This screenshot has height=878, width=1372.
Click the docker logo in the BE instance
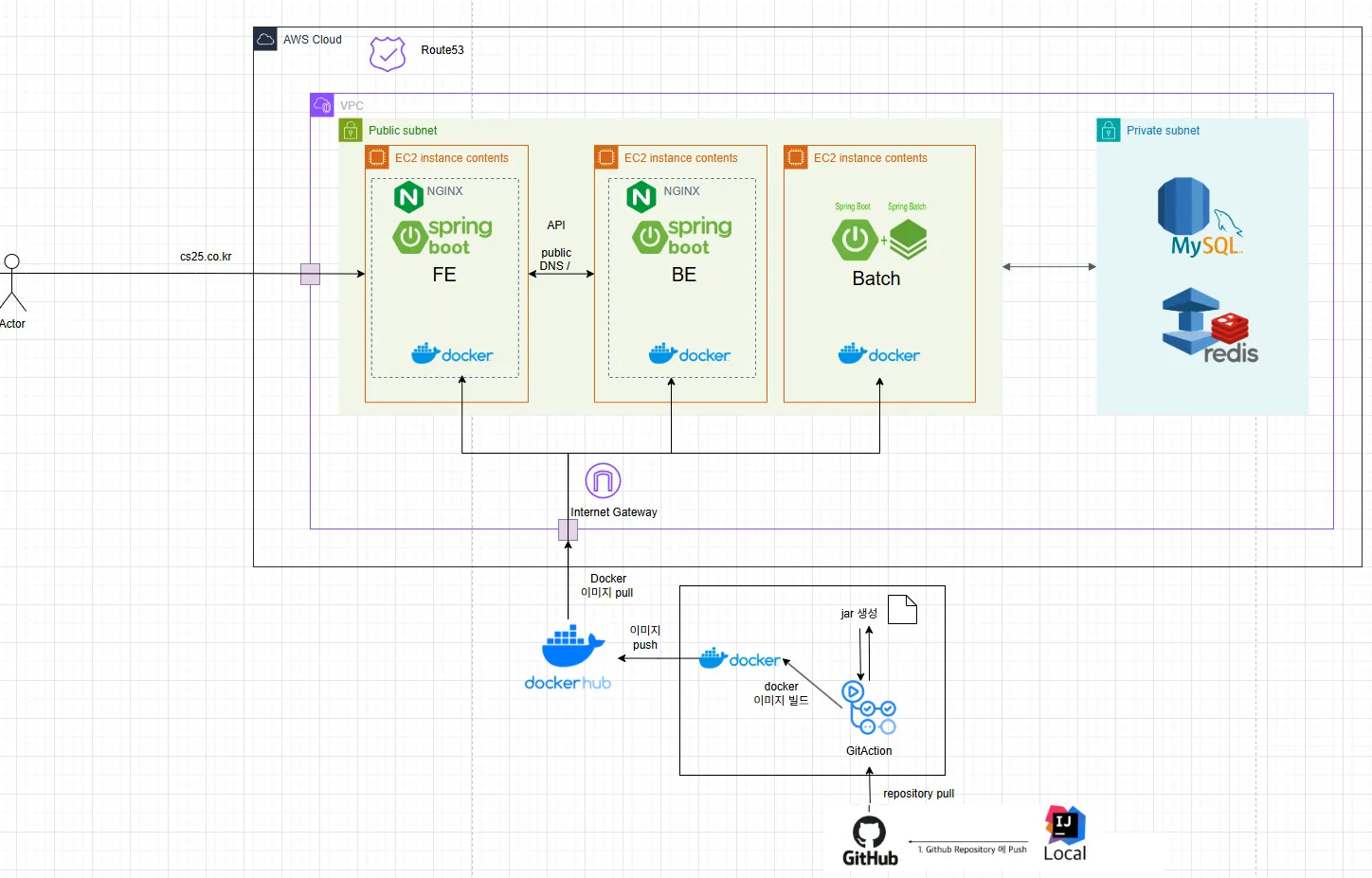690,354
